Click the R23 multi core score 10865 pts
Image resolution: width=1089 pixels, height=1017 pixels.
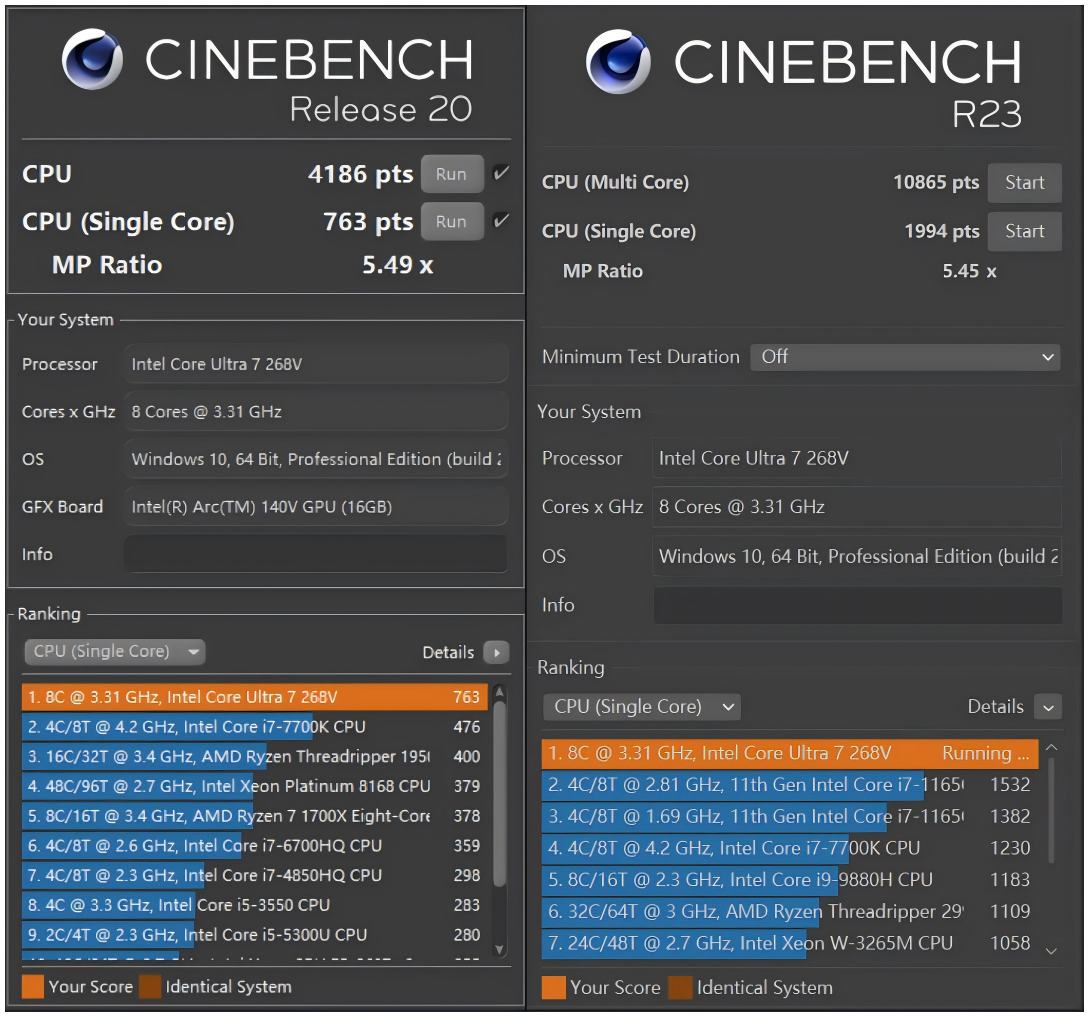pos(936,183)
